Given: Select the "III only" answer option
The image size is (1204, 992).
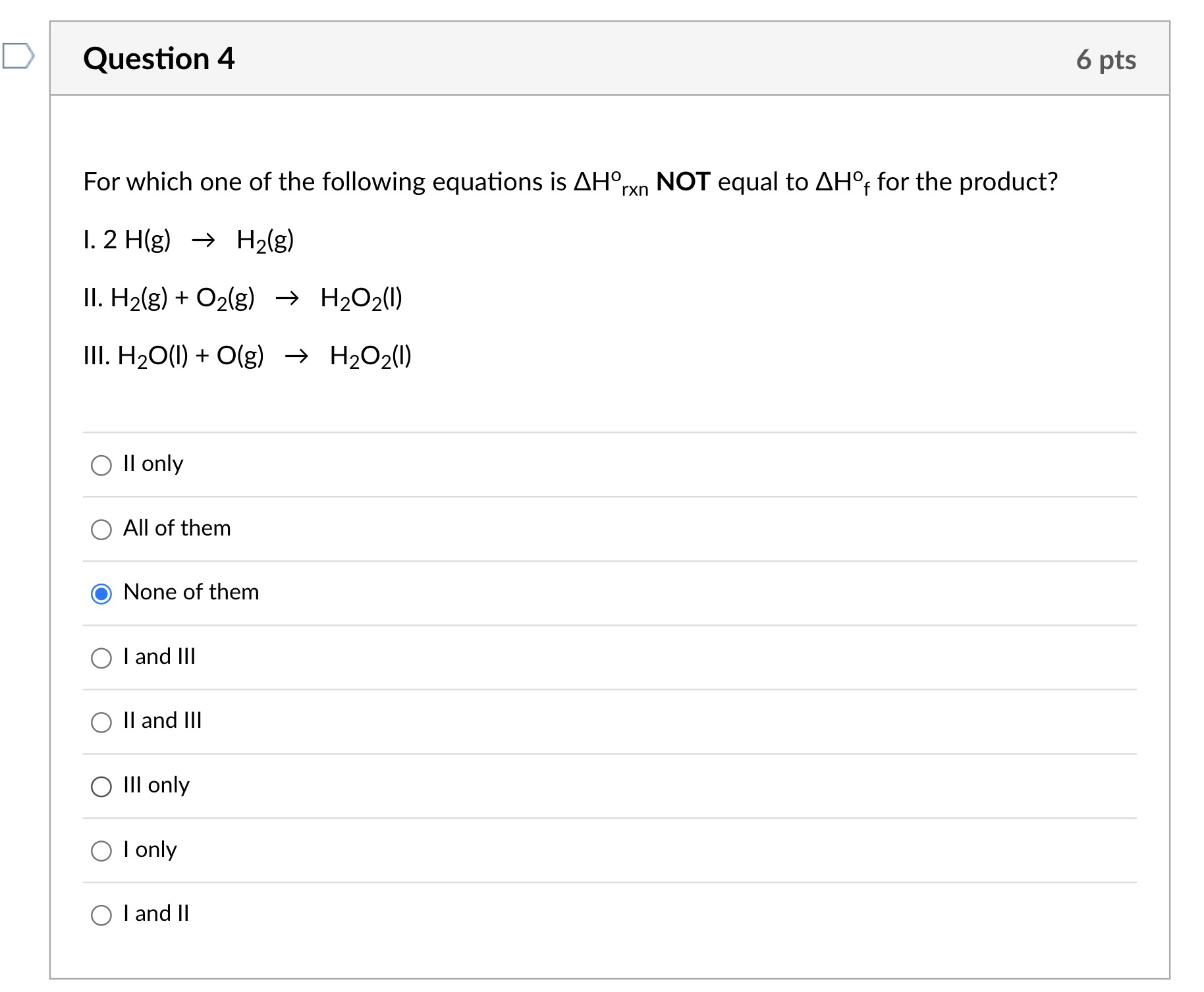Looking at the screenshot, I should point(101,786).
